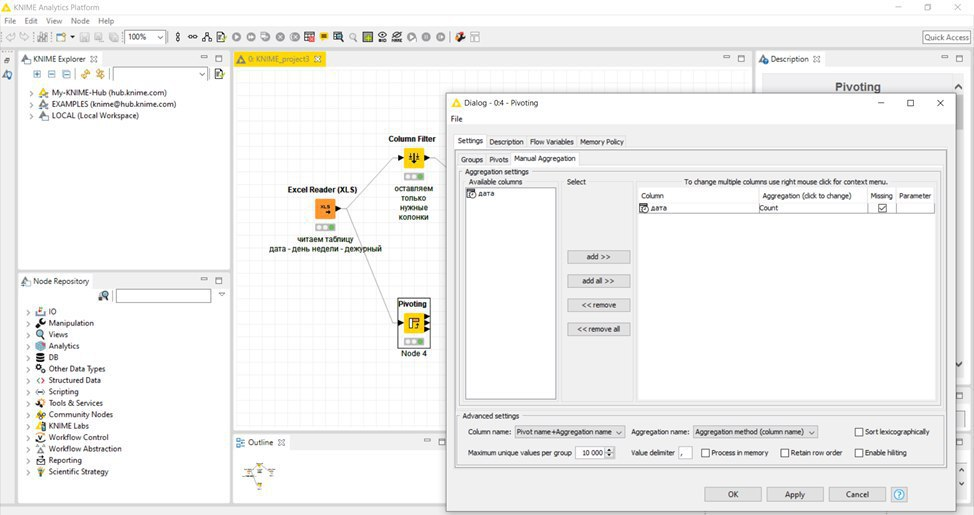
Task: Click the open table view toolbar icon
Action: 338,37
